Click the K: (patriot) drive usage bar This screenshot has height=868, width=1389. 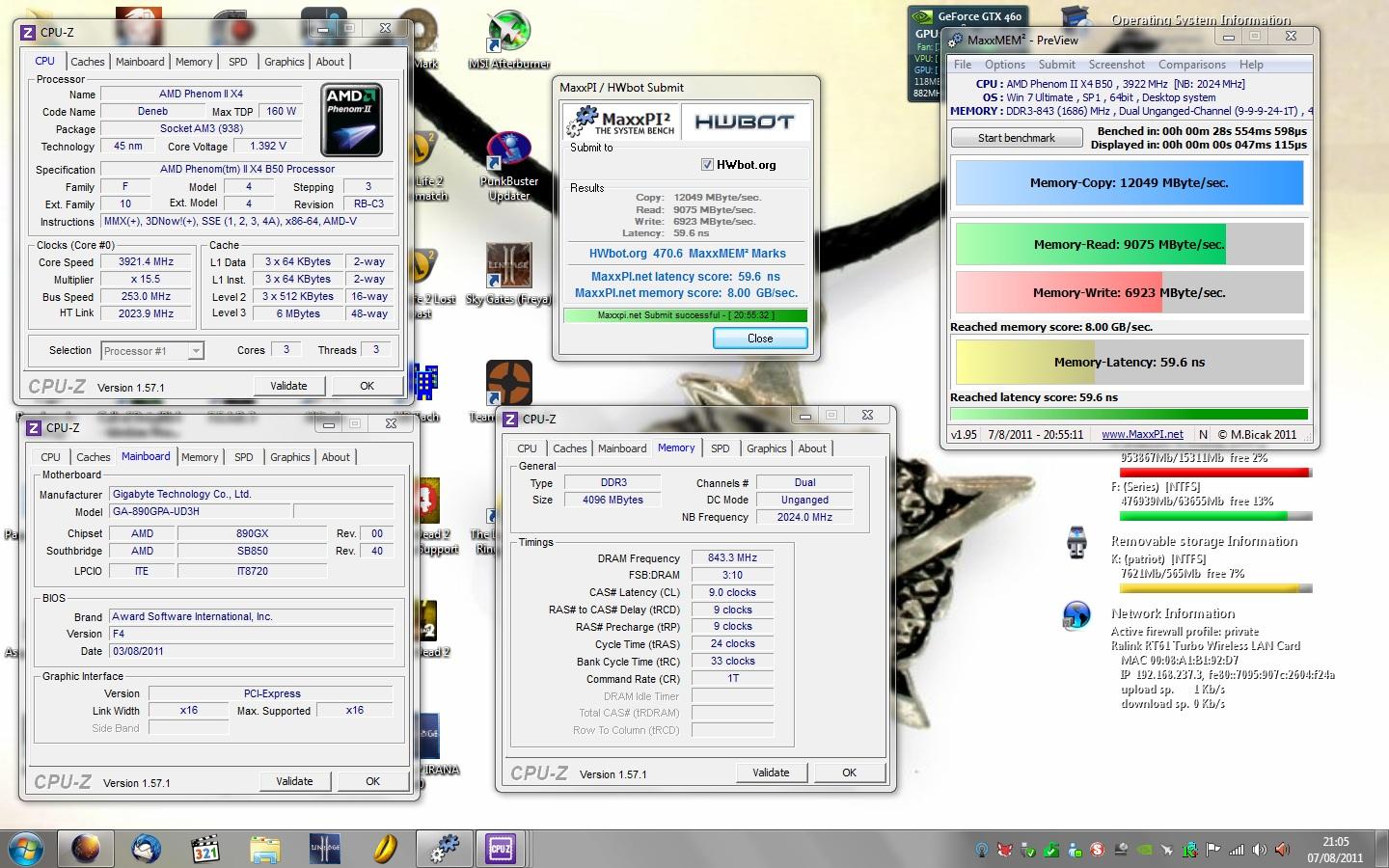pos(1215,588)
